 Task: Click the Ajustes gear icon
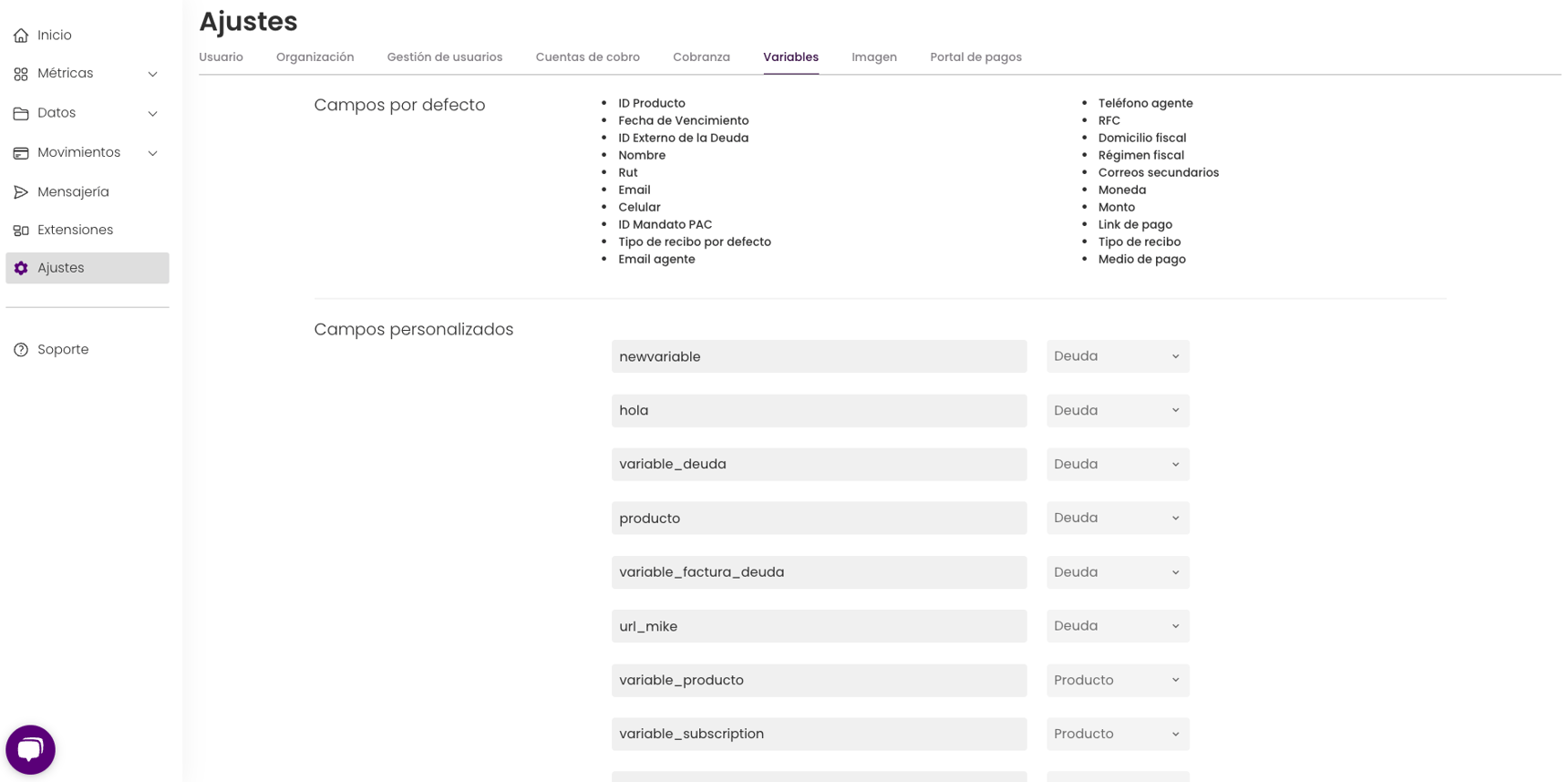21,268
